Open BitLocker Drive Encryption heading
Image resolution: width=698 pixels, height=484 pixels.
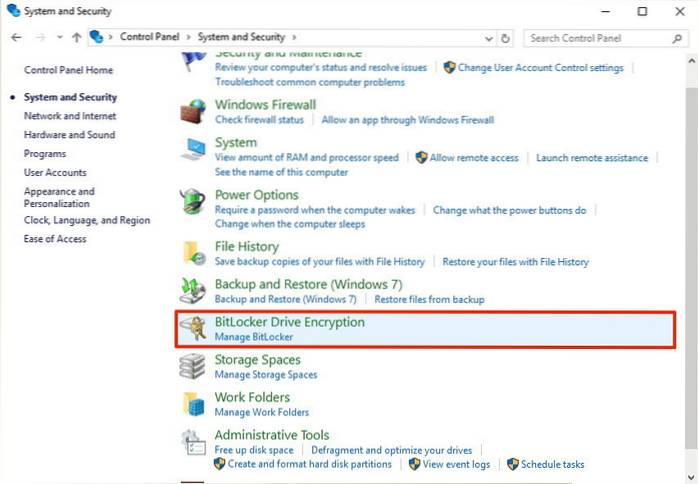tap(290, 322)
